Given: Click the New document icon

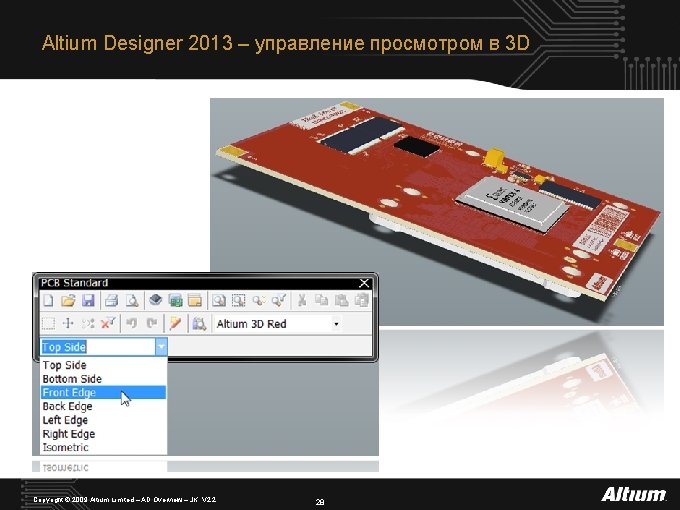Looking at the screenshot, I should pos(49,300).
